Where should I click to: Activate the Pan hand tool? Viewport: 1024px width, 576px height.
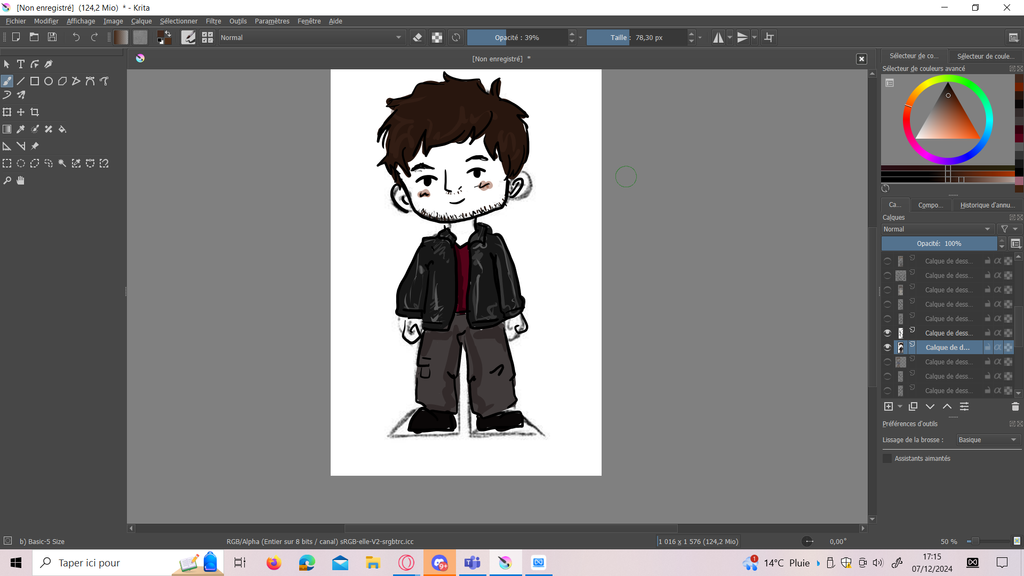pyautogui.click(x=20, y=181)
